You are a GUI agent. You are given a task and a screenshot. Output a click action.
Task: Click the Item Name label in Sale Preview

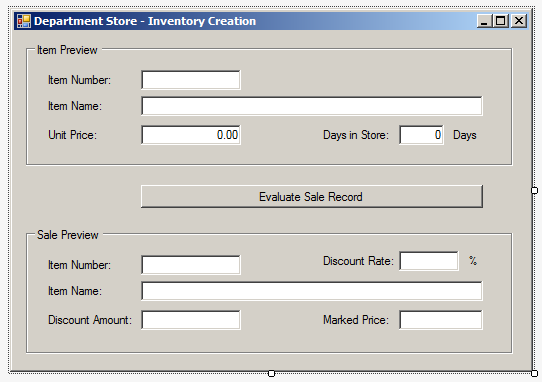[75, 291]
